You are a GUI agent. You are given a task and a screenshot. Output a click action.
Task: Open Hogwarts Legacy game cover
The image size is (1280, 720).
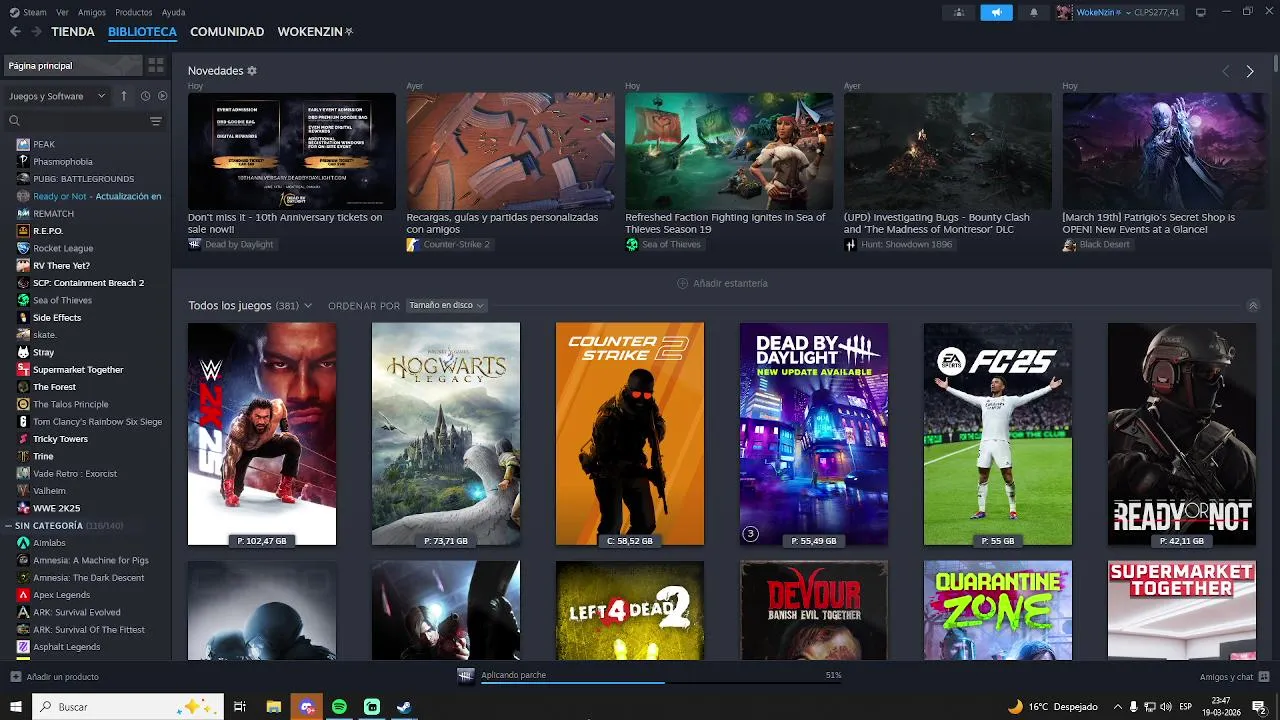coord(446,434)
